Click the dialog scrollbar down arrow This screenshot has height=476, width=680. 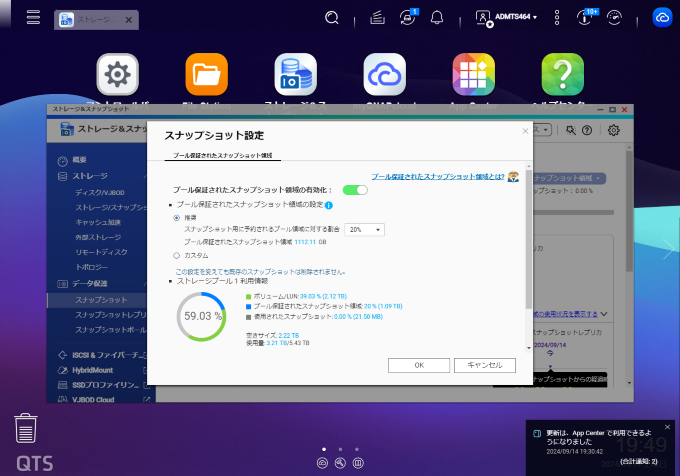click(x=529, y=348)
